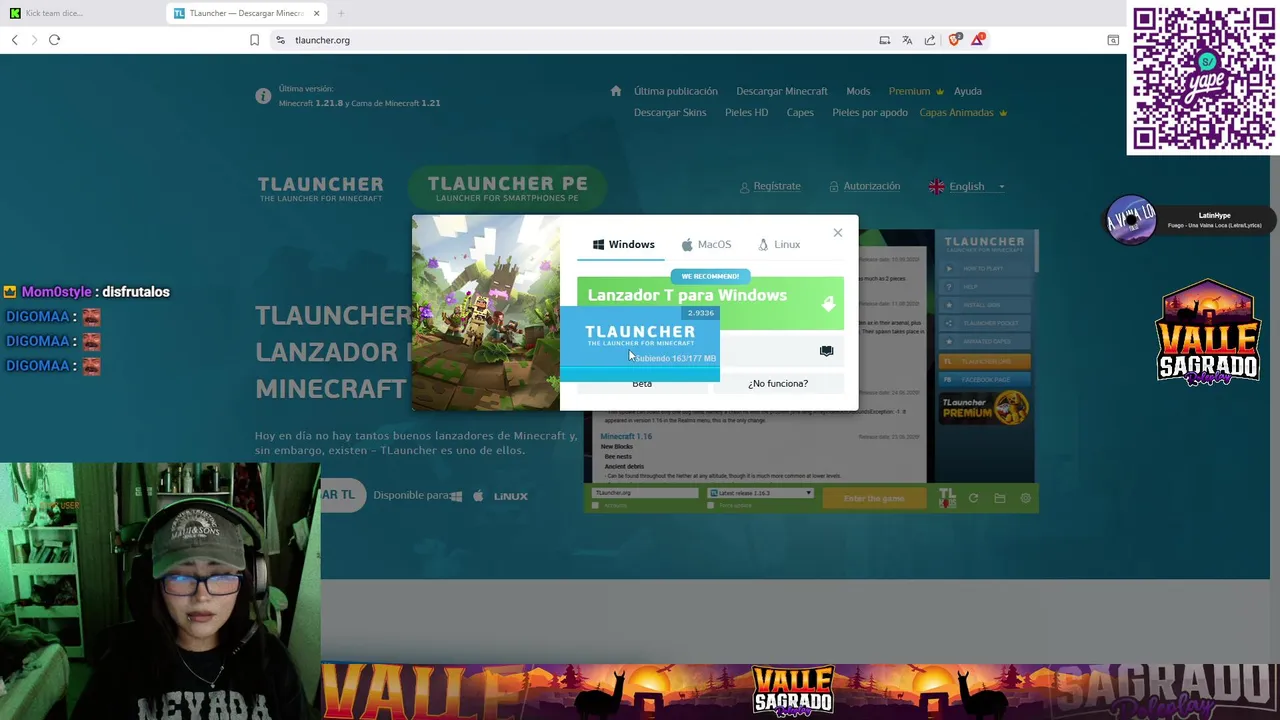Viewport: 1280px width, 720px height.
Task: Tick the Force update checkbox in the launcher preview
Action: (x=711, y=506)
